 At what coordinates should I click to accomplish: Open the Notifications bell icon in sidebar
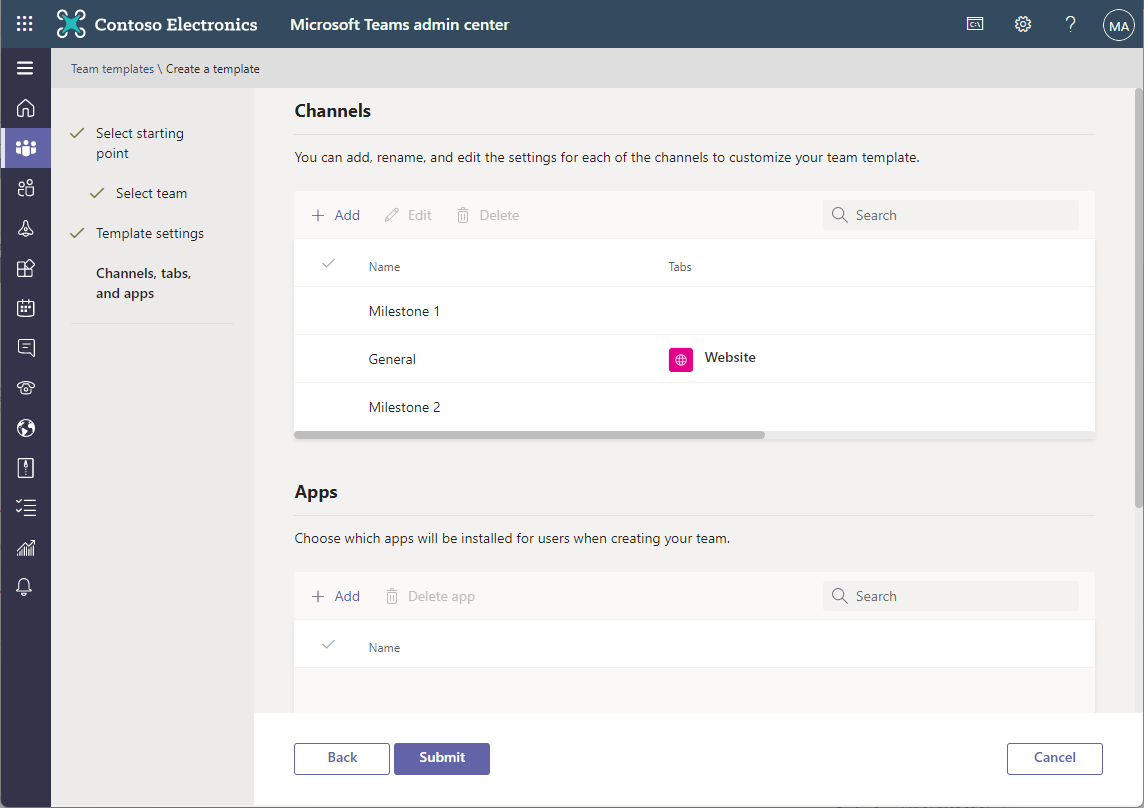click(x=26, y=587)
